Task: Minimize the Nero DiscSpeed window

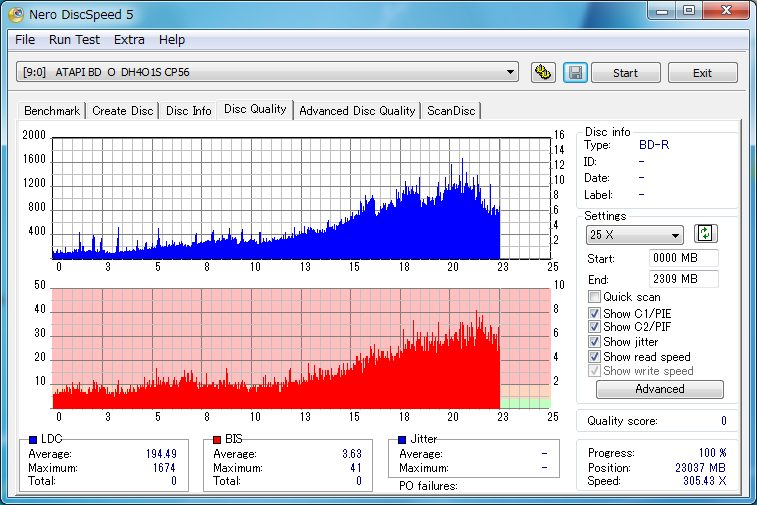Action: pyautogui.click(x=662, y=11)
